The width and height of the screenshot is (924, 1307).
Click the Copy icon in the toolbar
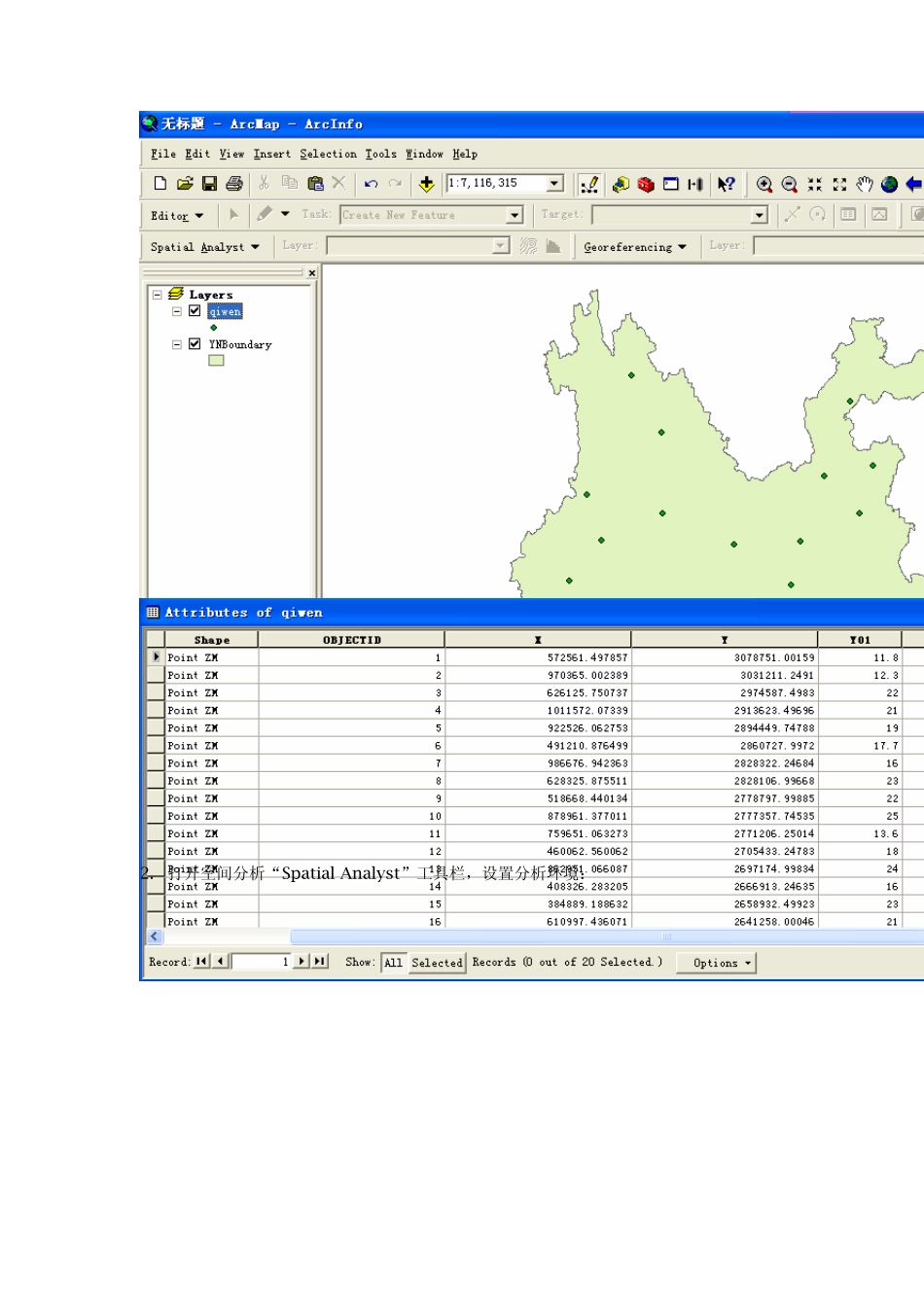click(290, 183)
